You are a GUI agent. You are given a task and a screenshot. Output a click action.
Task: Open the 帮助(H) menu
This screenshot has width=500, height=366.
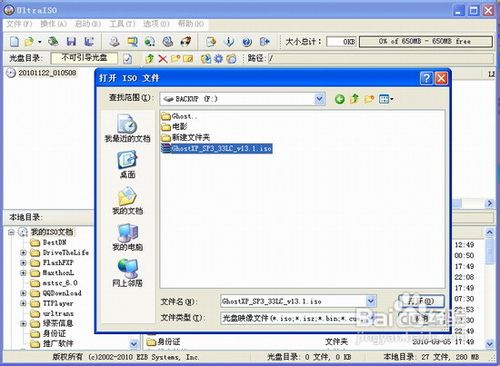point(191,24)
